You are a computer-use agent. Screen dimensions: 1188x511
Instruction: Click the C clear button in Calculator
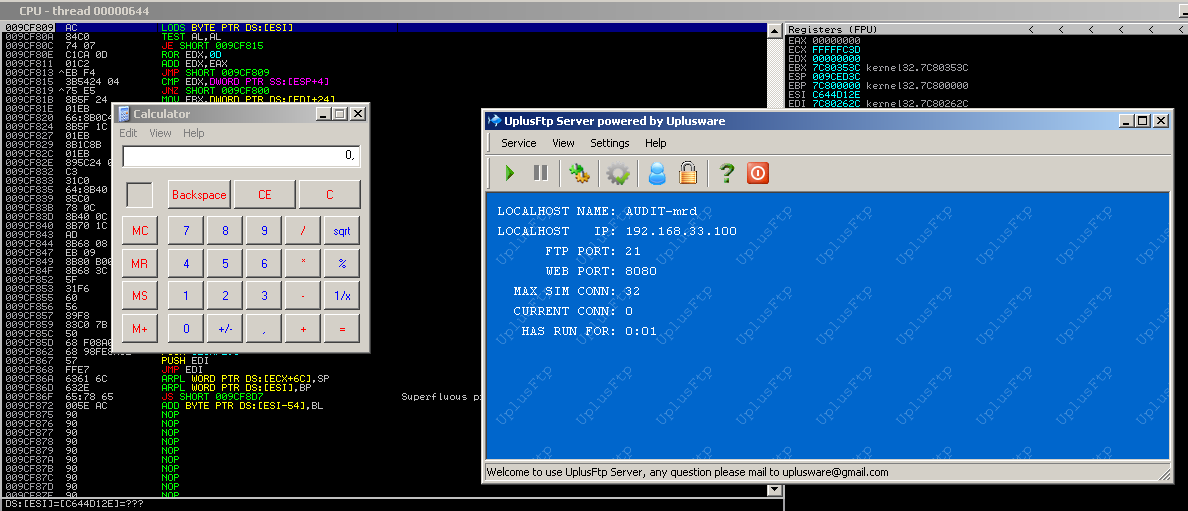(x=330, y=194)
